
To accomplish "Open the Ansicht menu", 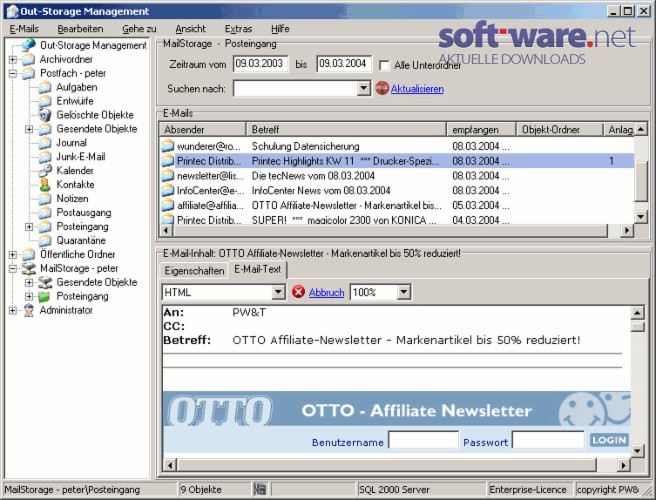I will pyautogui.click(x=190, y=29).
